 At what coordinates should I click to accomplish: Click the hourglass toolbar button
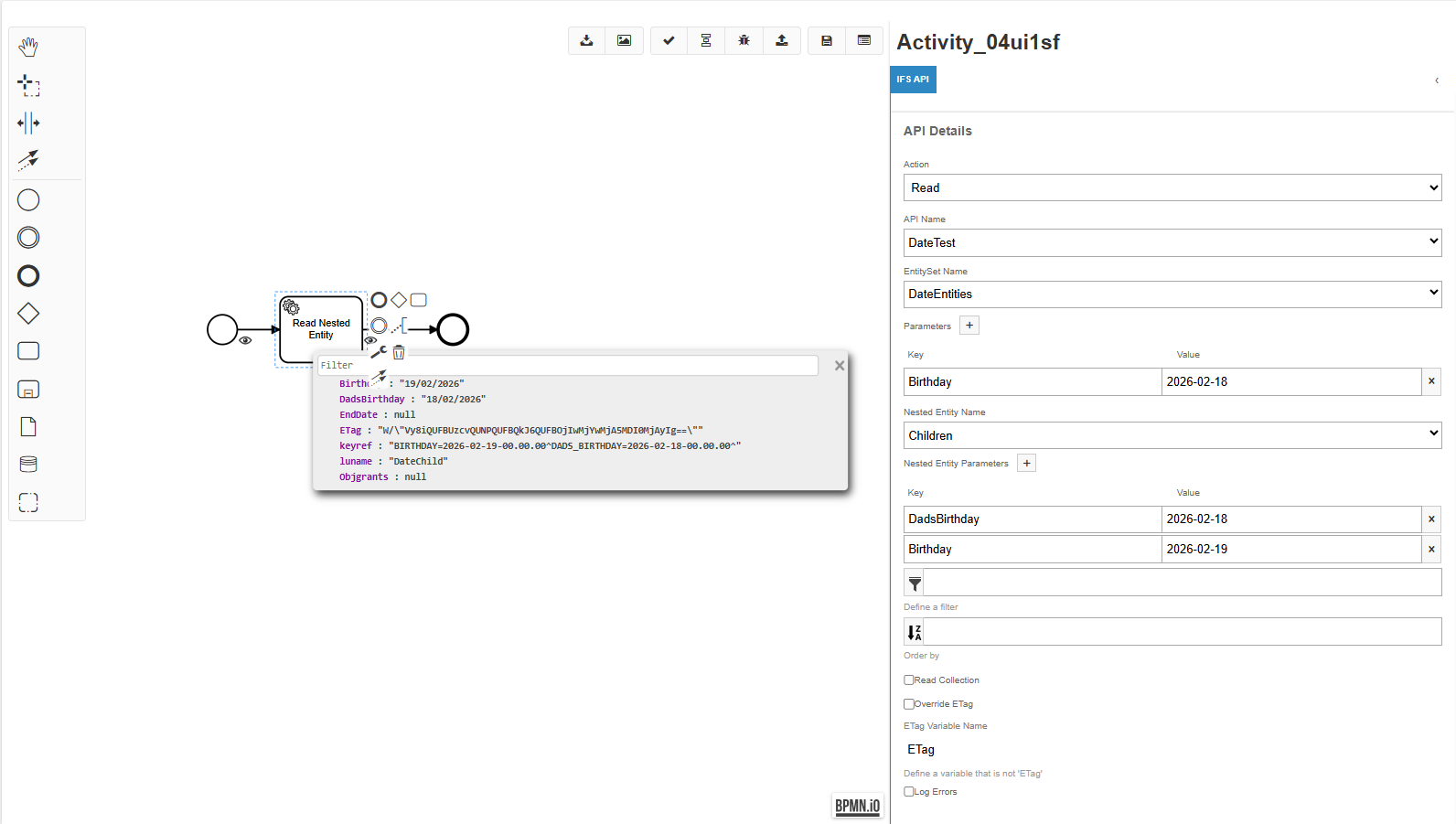(x=706, y=40)
